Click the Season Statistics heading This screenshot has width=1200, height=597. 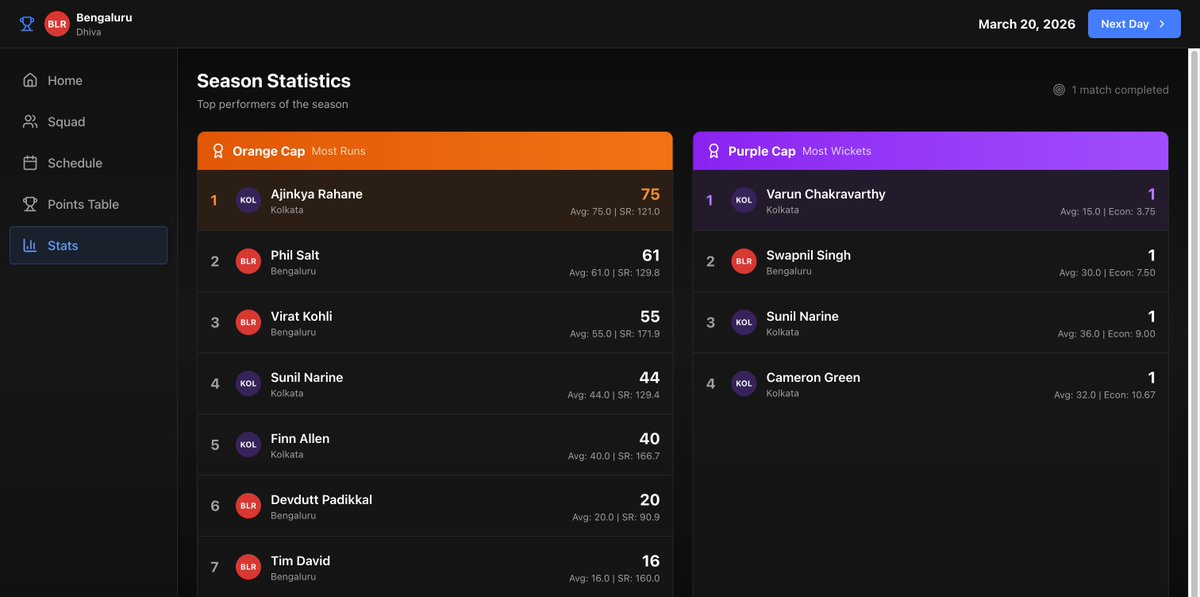pyautogui.click(x=274, y=81)
